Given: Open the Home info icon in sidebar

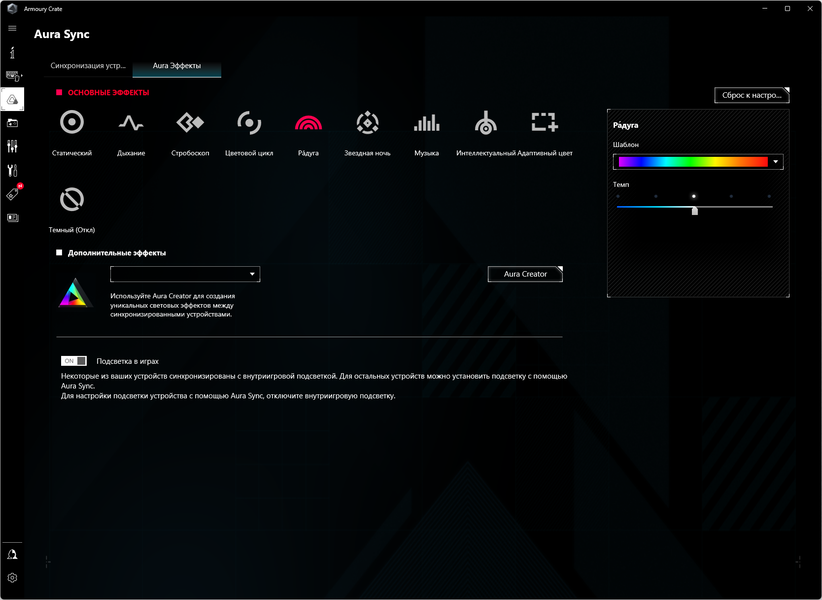Looking at the screenshot, I should (x=12, y=52).
